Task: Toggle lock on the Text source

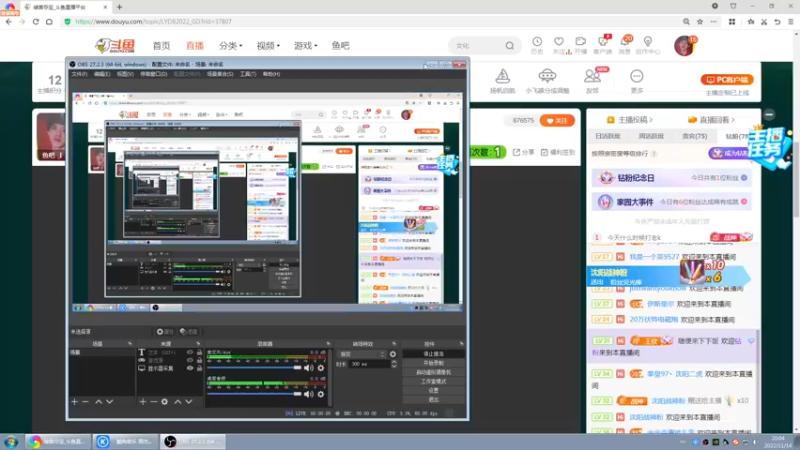Action: pyautogui.click(x=199, y=353)
